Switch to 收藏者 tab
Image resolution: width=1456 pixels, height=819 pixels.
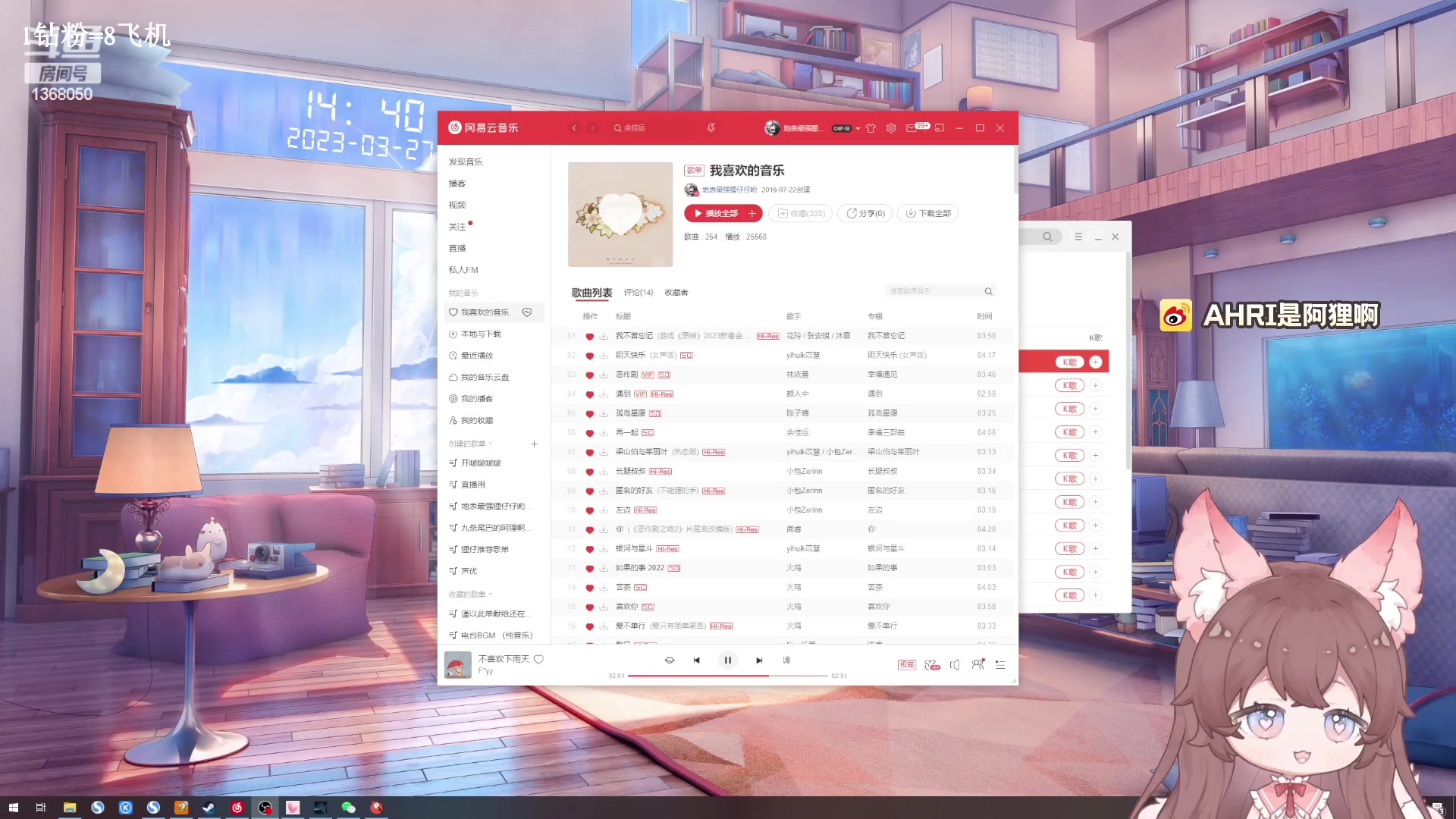pos(676,293)
